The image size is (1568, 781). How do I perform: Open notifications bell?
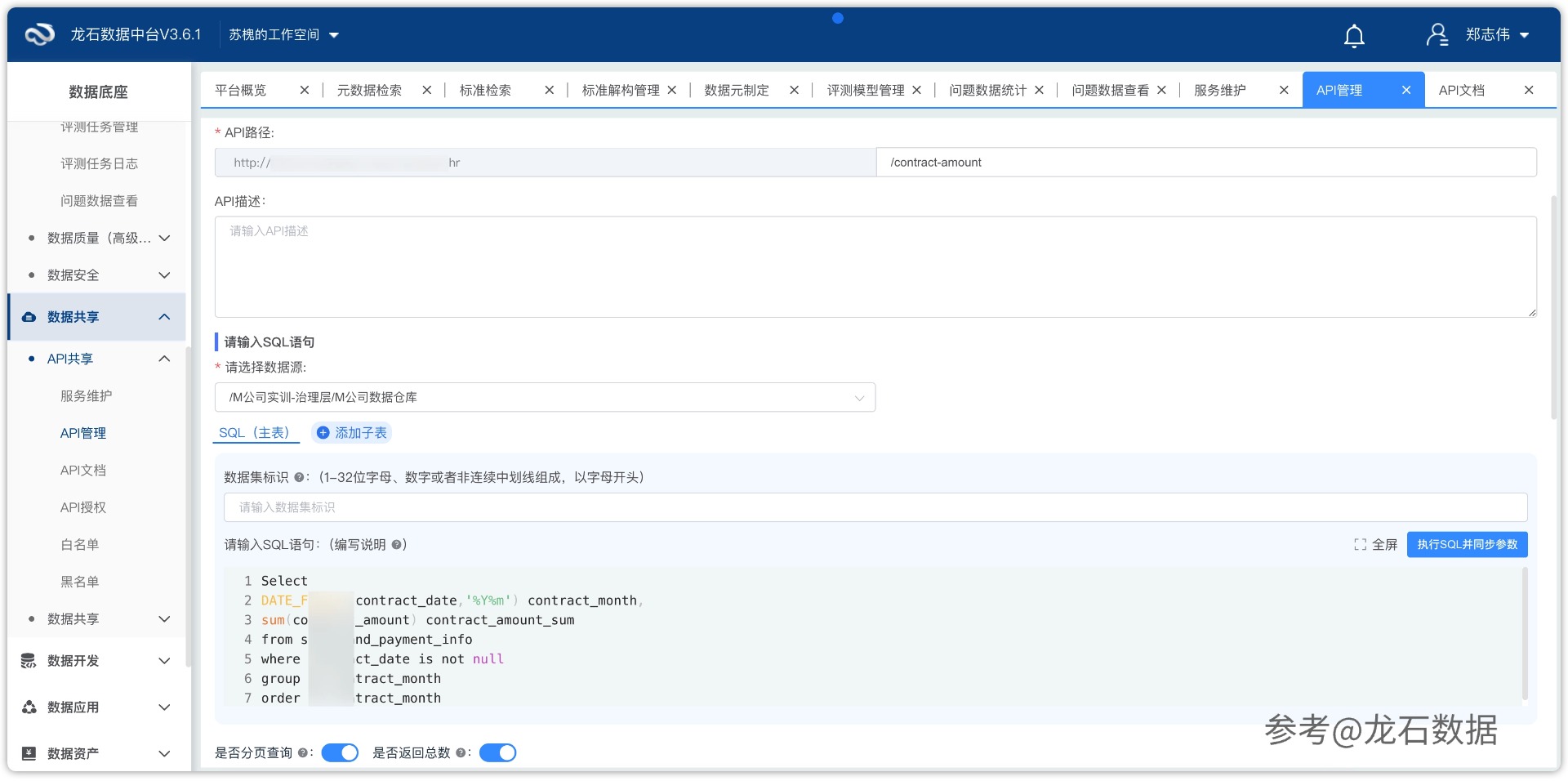[1354, 36]
